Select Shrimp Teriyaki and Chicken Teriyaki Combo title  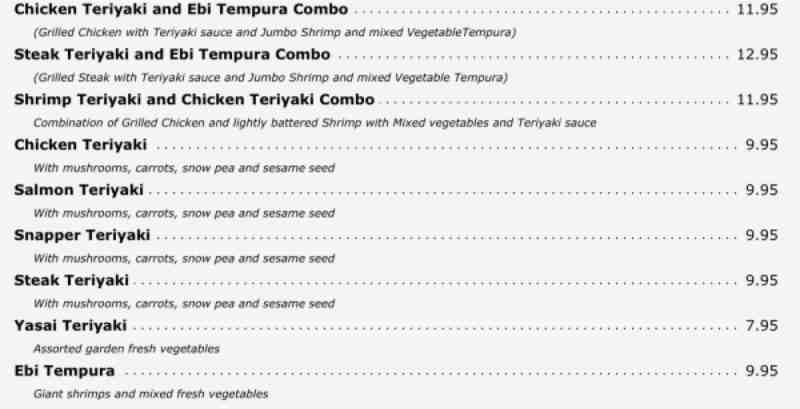click(x=194, y=99)
